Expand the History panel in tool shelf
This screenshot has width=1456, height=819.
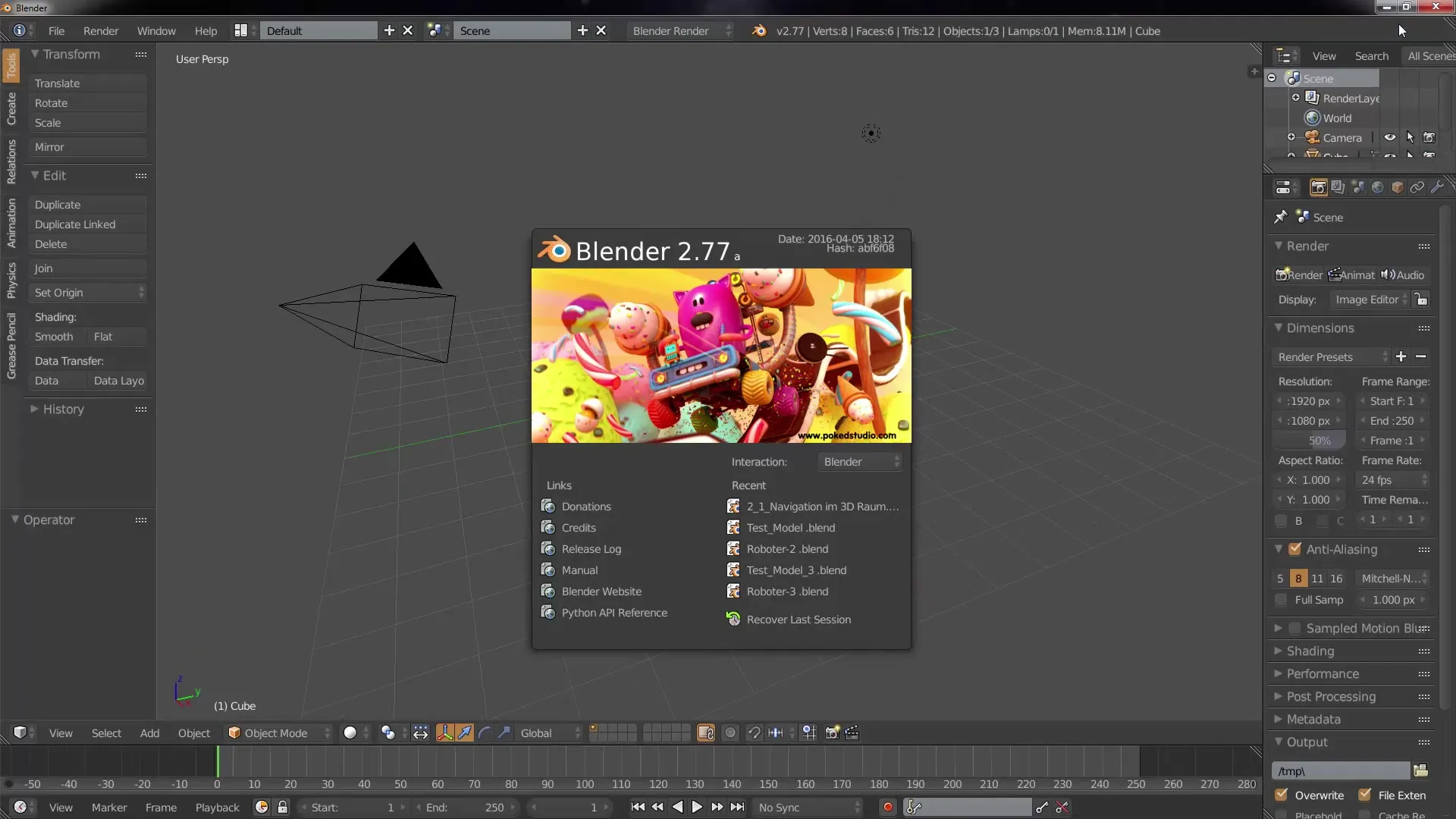pyautogui.click(x=63, y=409)
